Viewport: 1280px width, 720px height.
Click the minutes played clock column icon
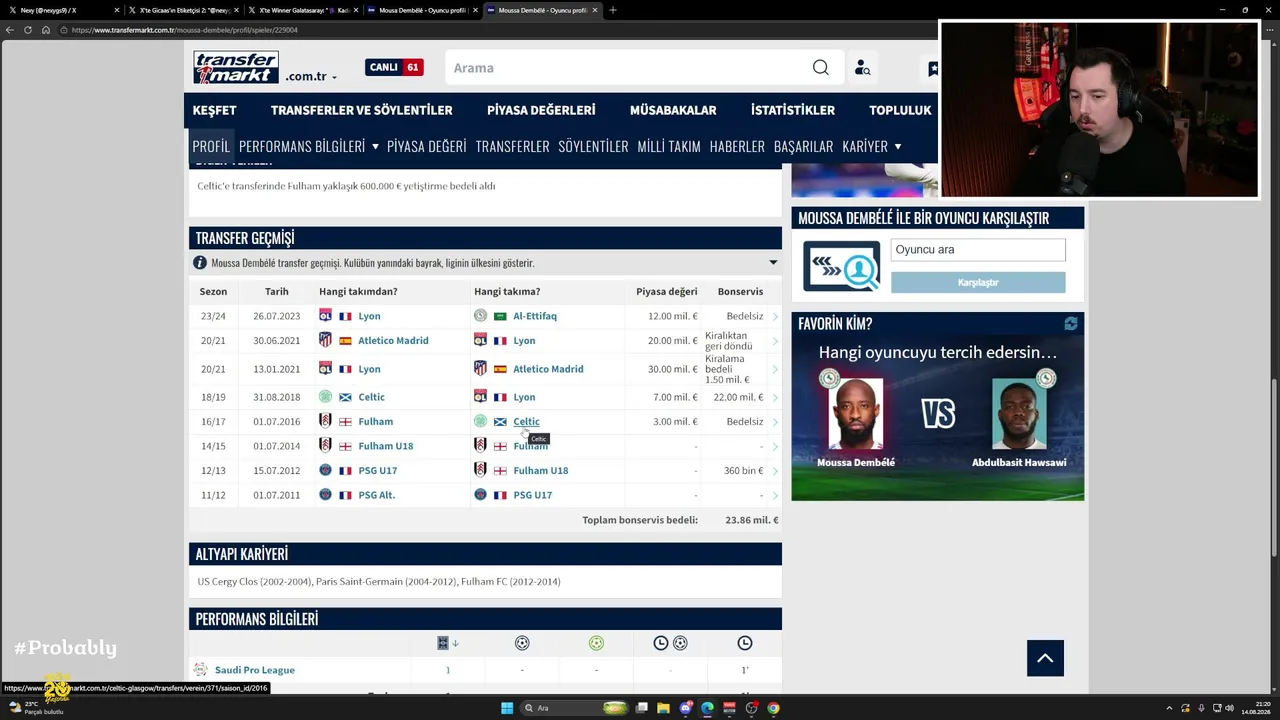[x=745, y=643]
